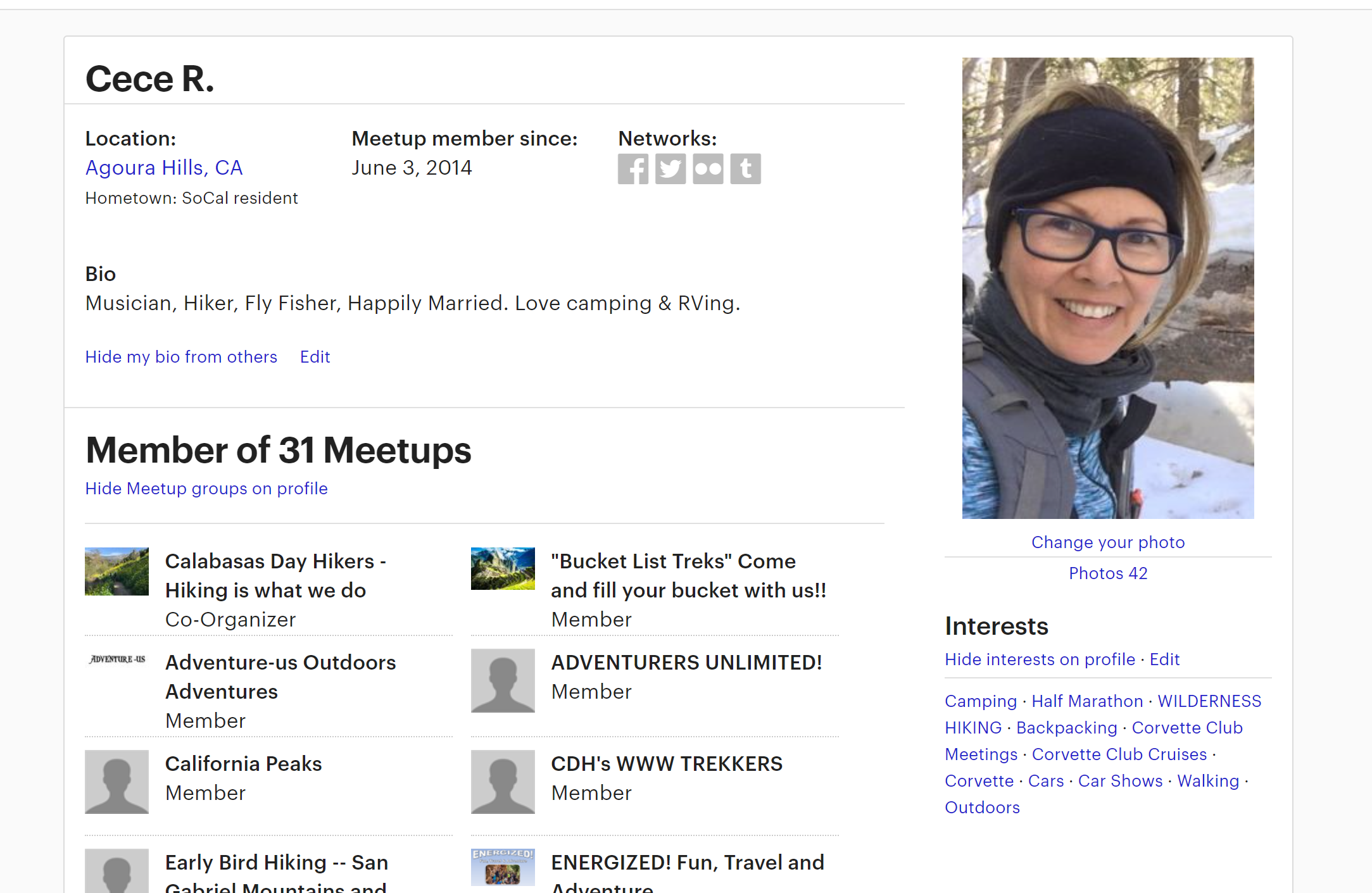Click the Bucket List Treks group image
Image resolution: width=1372 pixels, height=893 pixels.
click(503, 568)
